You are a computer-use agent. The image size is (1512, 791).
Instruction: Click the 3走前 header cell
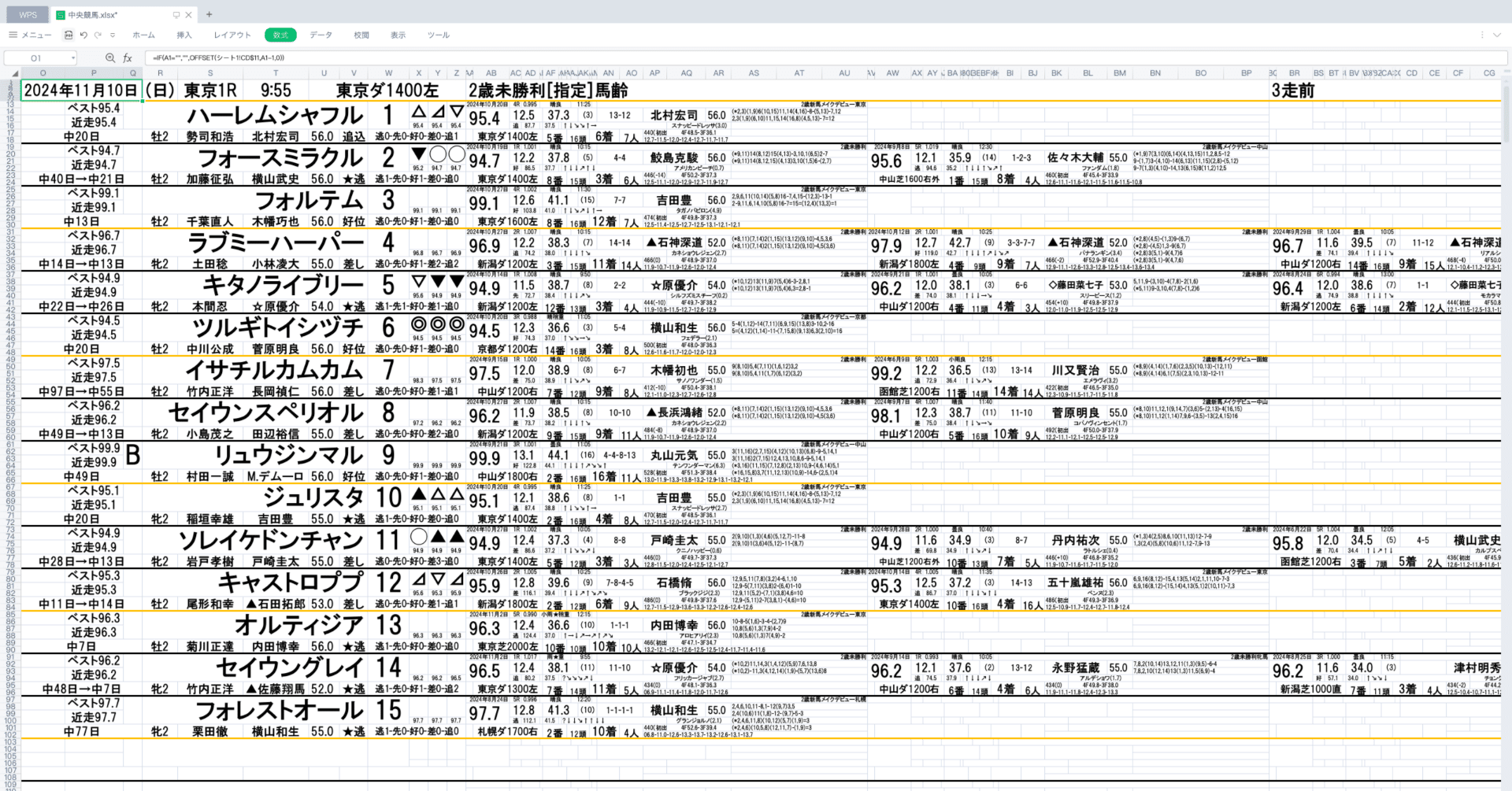(x=1293, y=90)
